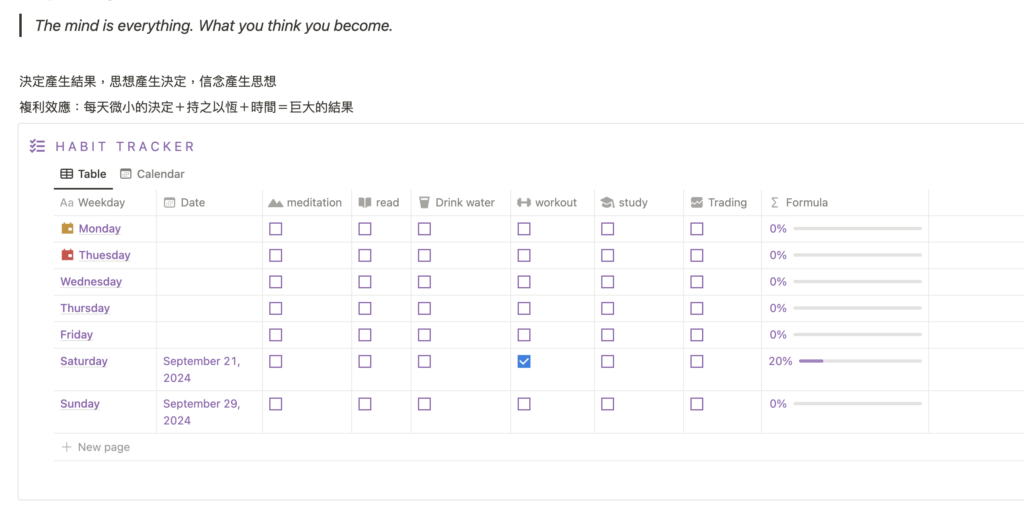This screenshot has height=510, width=1024.
Task: Click the Drink water cup icon
Action: pos(424,202)
